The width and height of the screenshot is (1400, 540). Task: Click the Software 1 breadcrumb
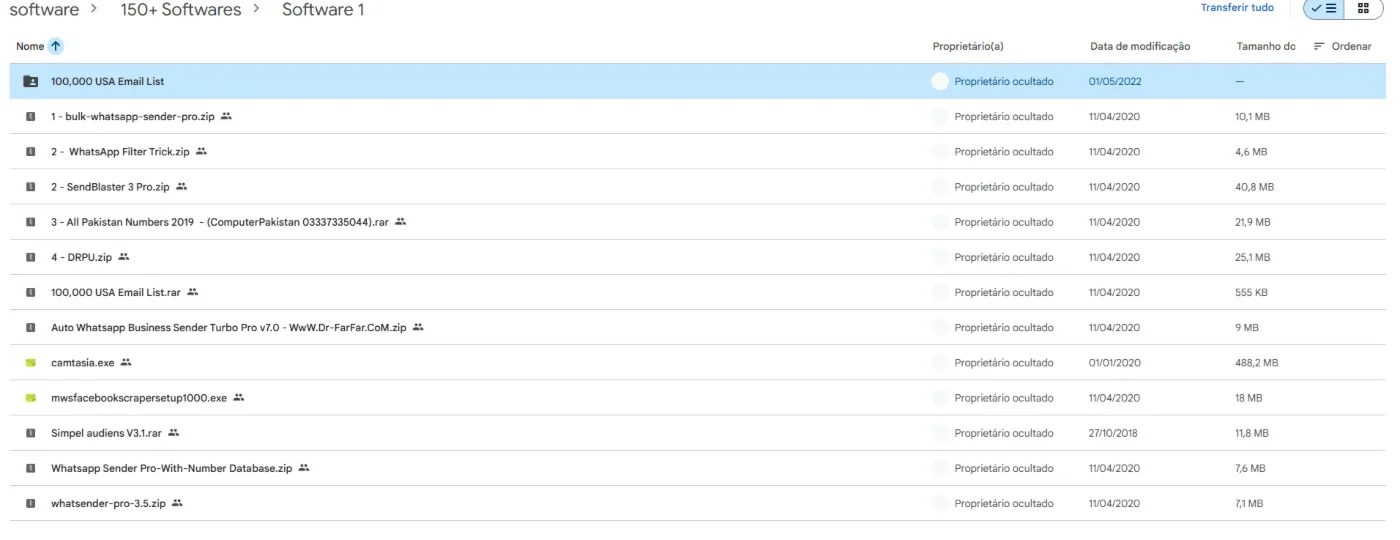[323, 10]
